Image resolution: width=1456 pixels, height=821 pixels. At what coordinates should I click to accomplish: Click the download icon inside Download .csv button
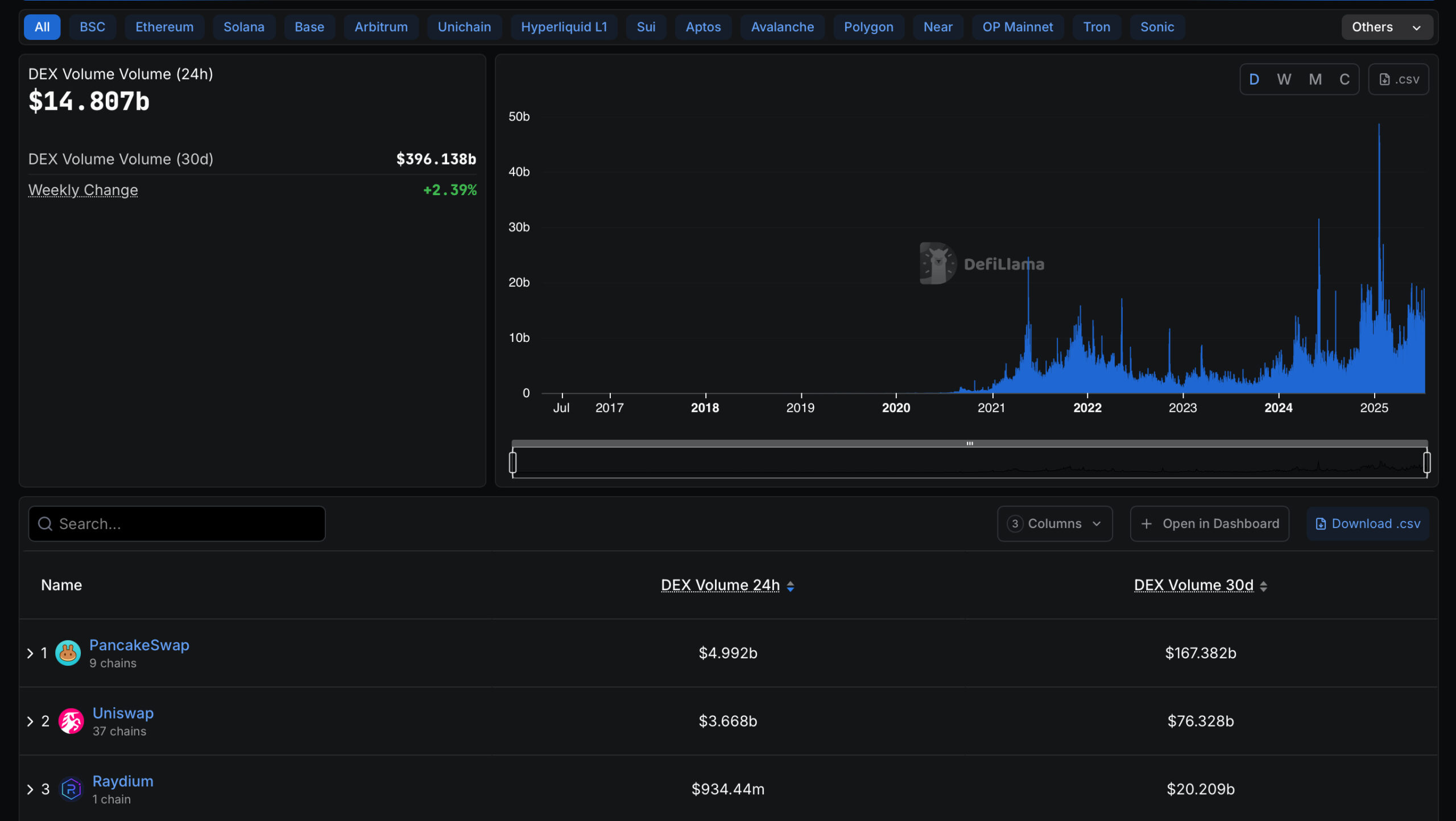point(1321,523)
